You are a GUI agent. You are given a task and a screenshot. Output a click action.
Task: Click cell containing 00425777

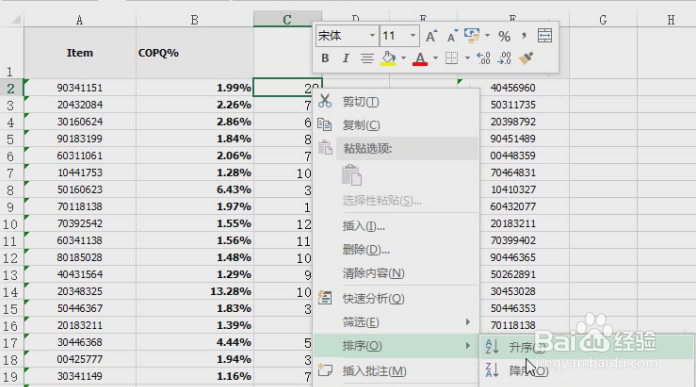[x=79, y=359]
